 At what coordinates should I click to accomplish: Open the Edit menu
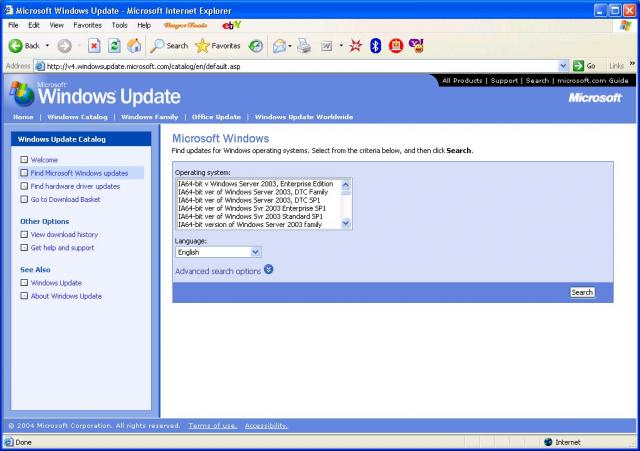[x=34, y=25]
